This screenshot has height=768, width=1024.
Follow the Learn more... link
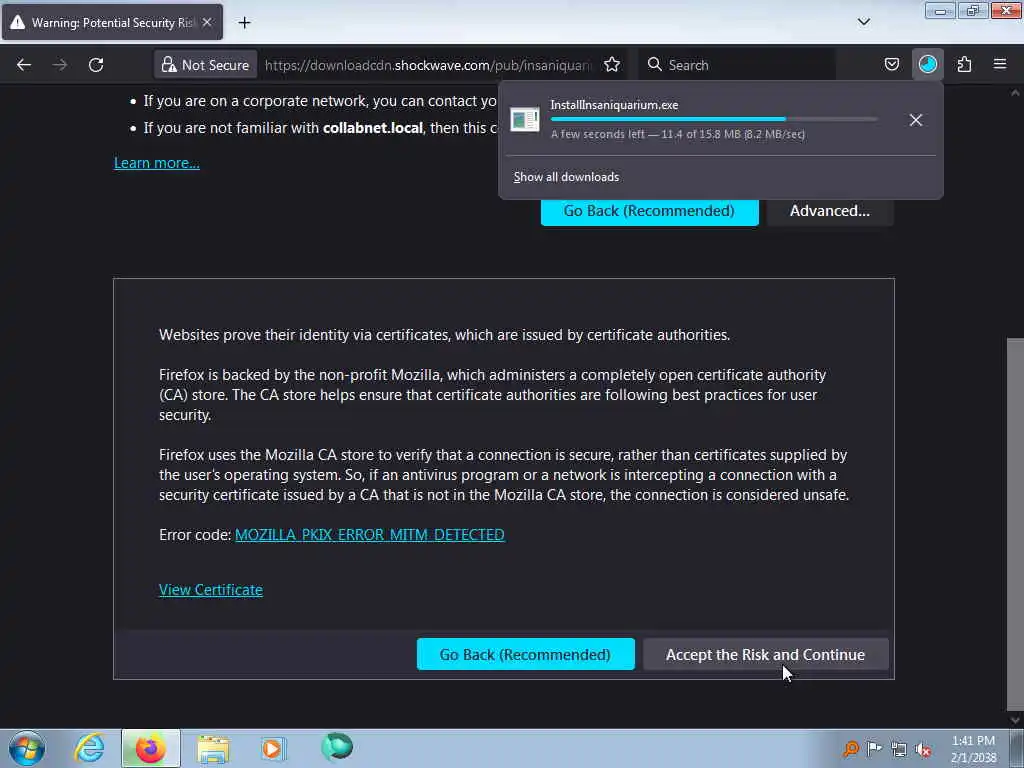pos(157,163)
